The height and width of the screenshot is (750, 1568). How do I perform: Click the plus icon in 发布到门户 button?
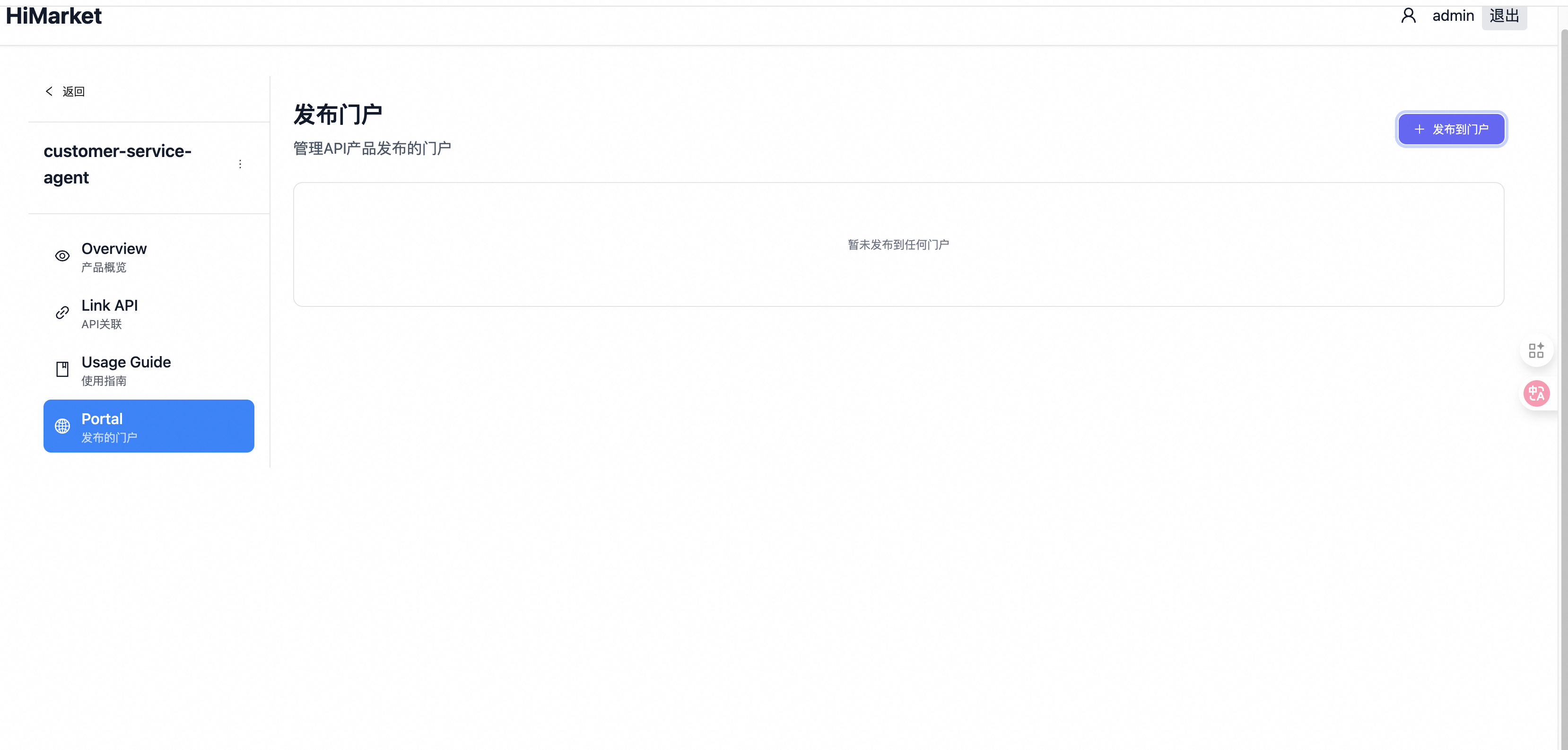(1420, 130)
